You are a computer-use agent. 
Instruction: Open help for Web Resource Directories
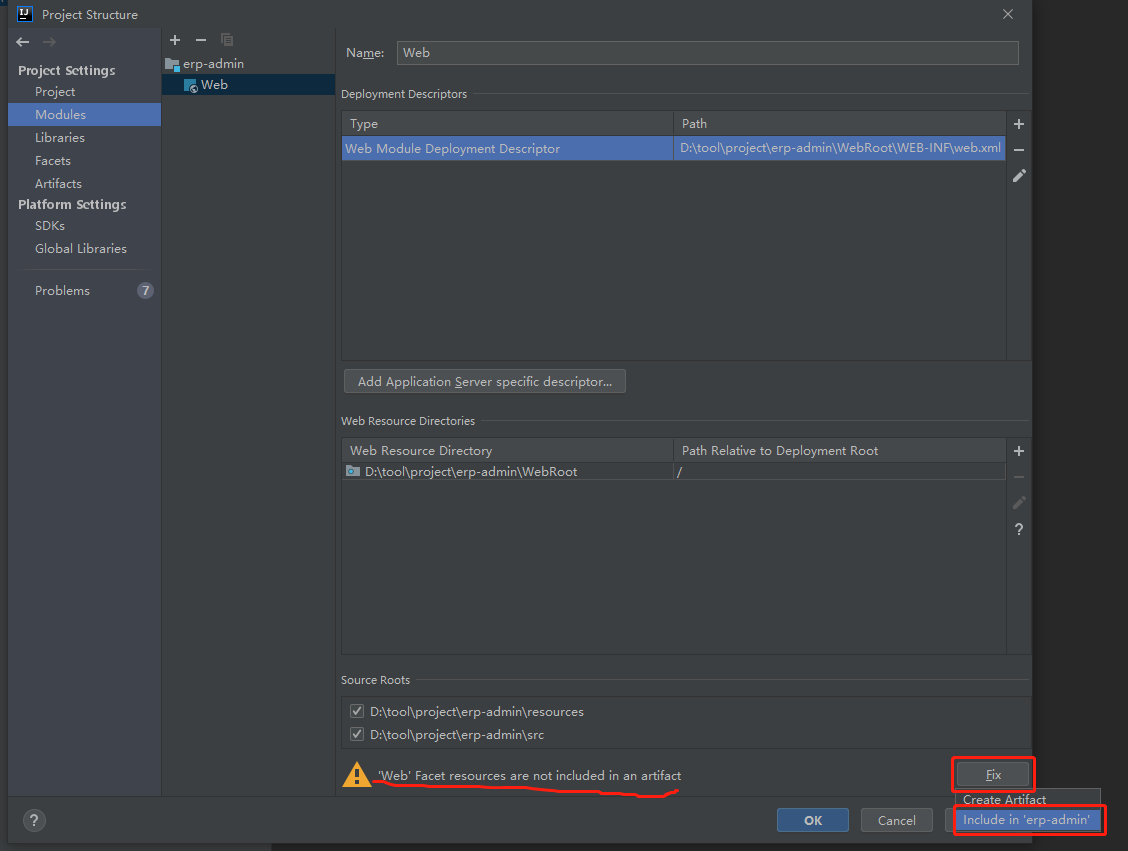click(1019, 529)
